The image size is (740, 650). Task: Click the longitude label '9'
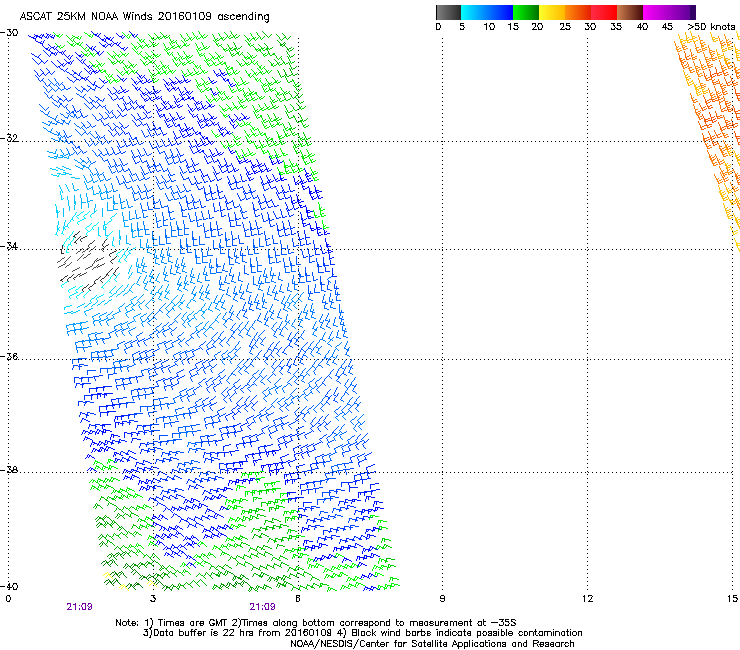tap(442, 599)
